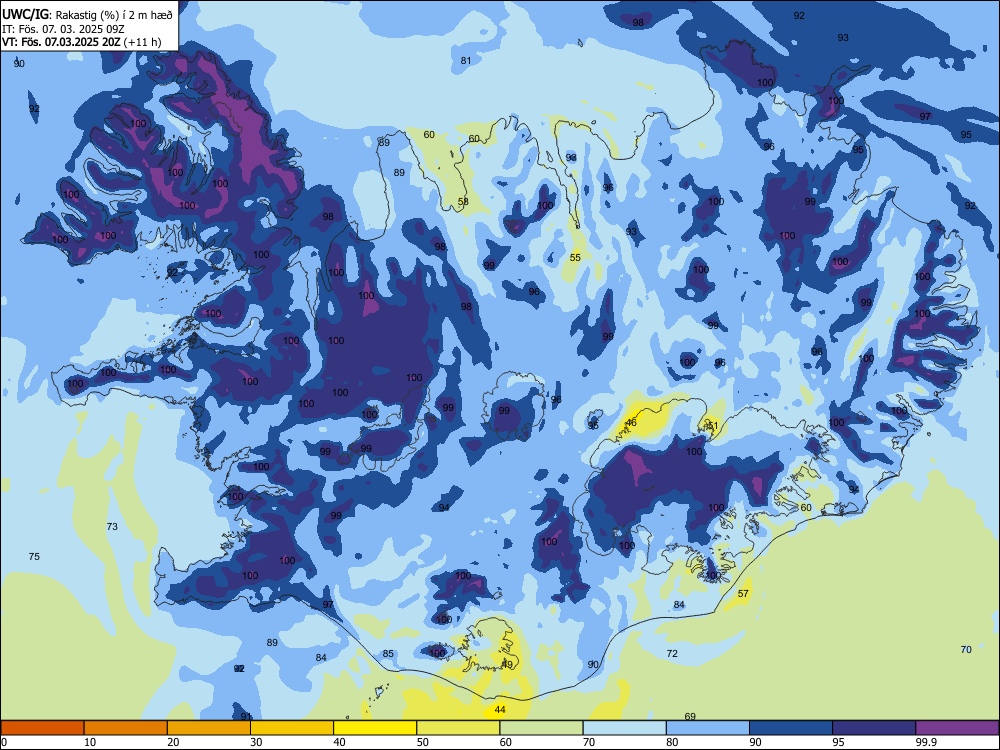The height and width of the screenshot is (750, 1000).
Task: Click the '81' humidity value on the map
Action: tap(466, 61)
